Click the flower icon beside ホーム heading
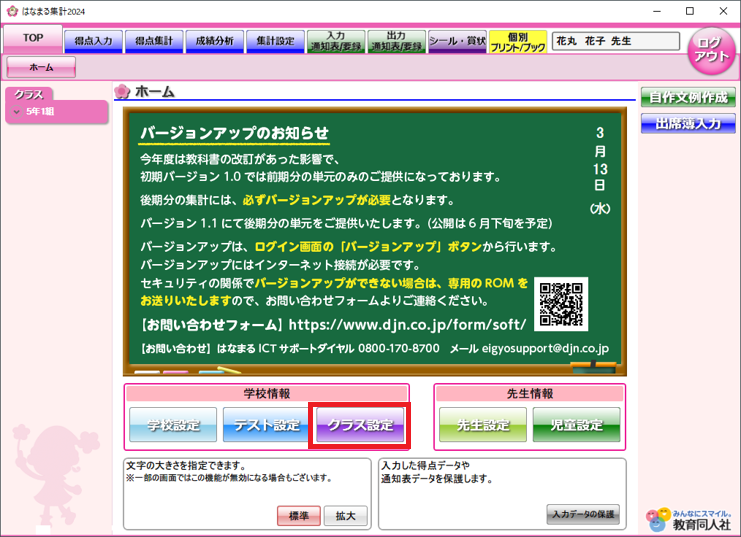741x537 pixels. pos(122,91)
